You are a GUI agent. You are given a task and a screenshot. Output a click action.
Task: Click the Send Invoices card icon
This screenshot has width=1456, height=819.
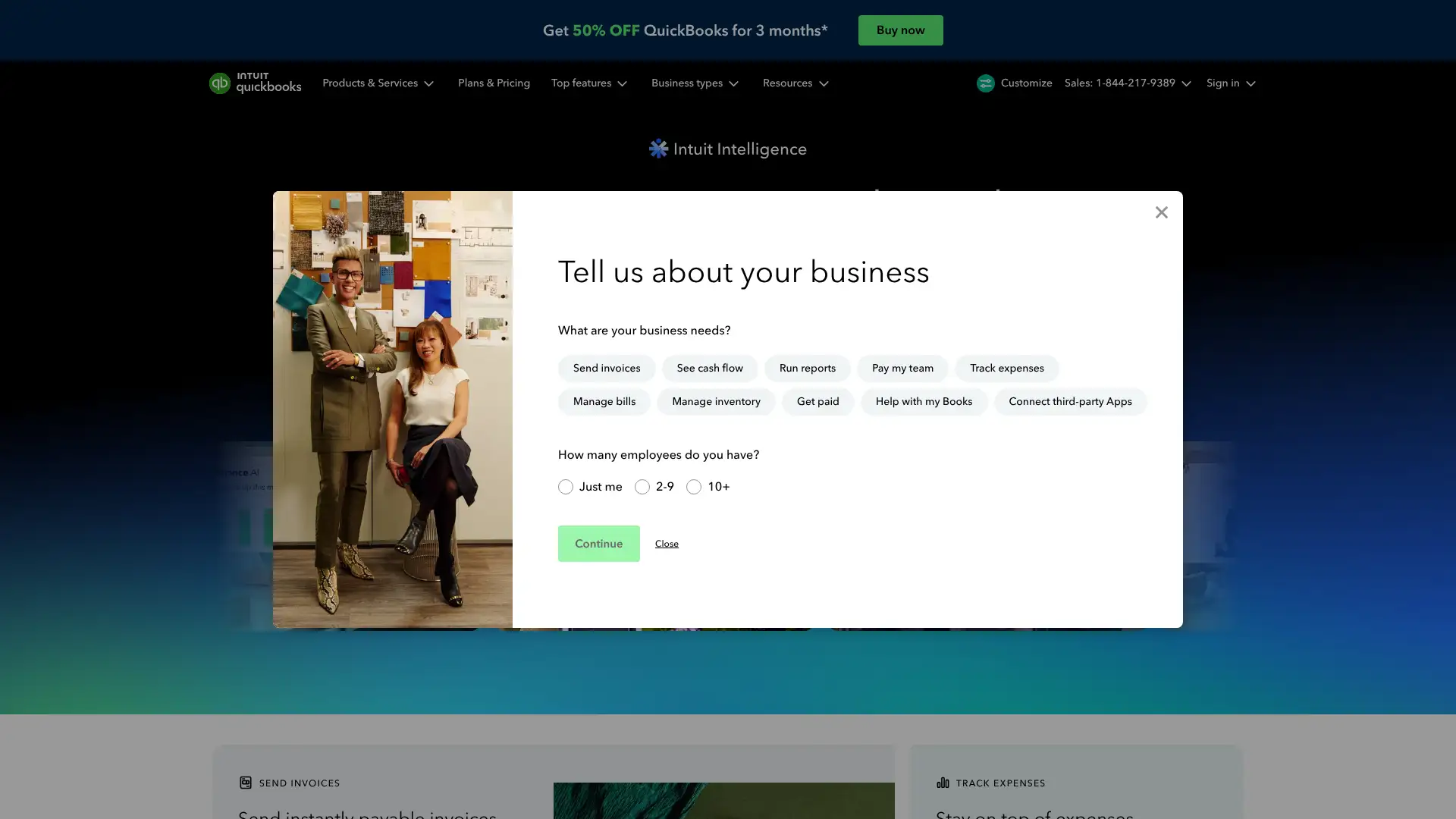246,783
